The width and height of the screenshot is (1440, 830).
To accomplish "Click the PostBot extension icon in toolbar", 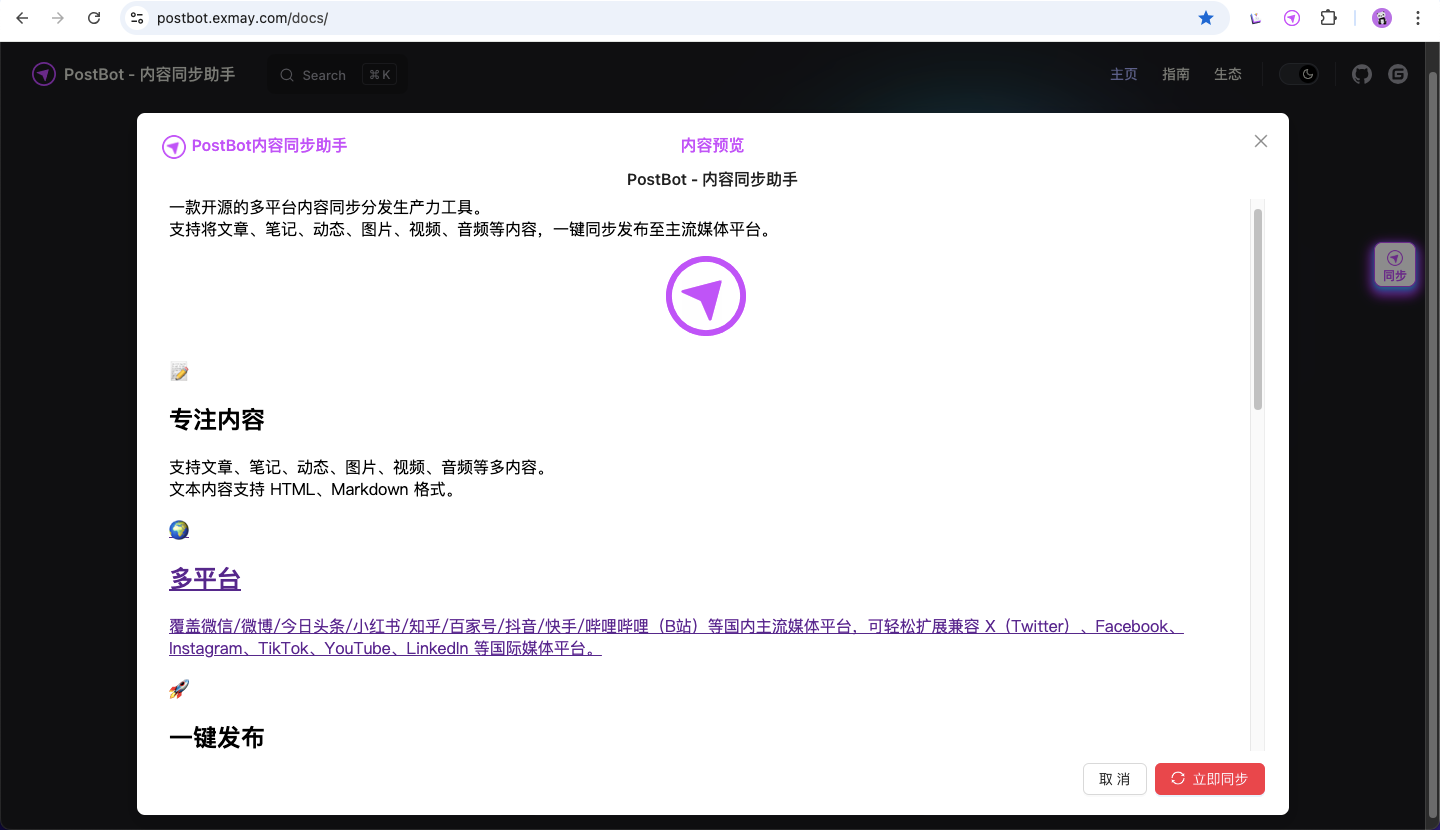I will 1292,18.
